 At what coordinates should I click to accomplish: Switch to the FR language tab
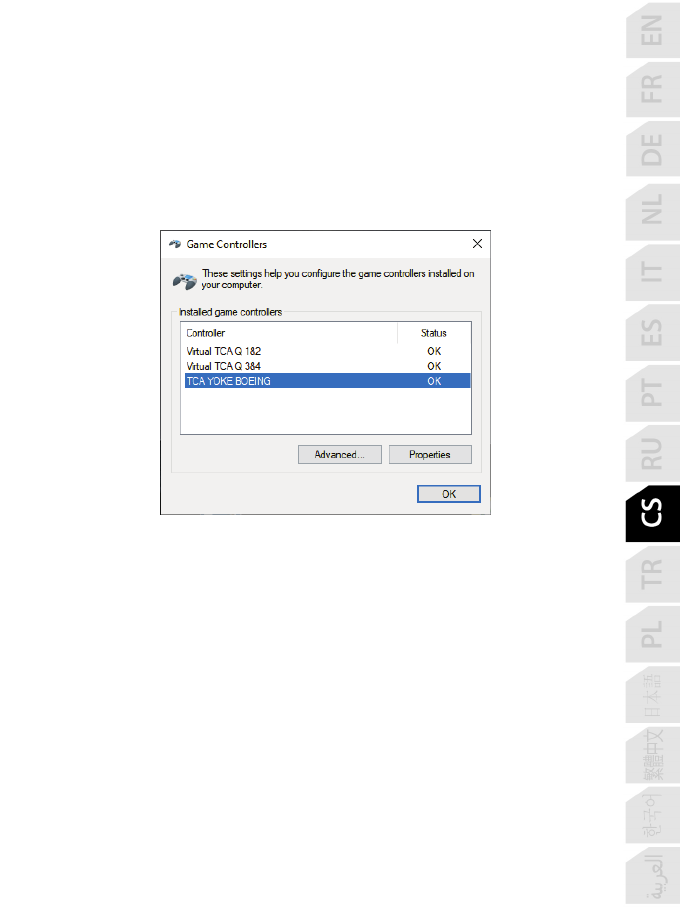point(652,89)
